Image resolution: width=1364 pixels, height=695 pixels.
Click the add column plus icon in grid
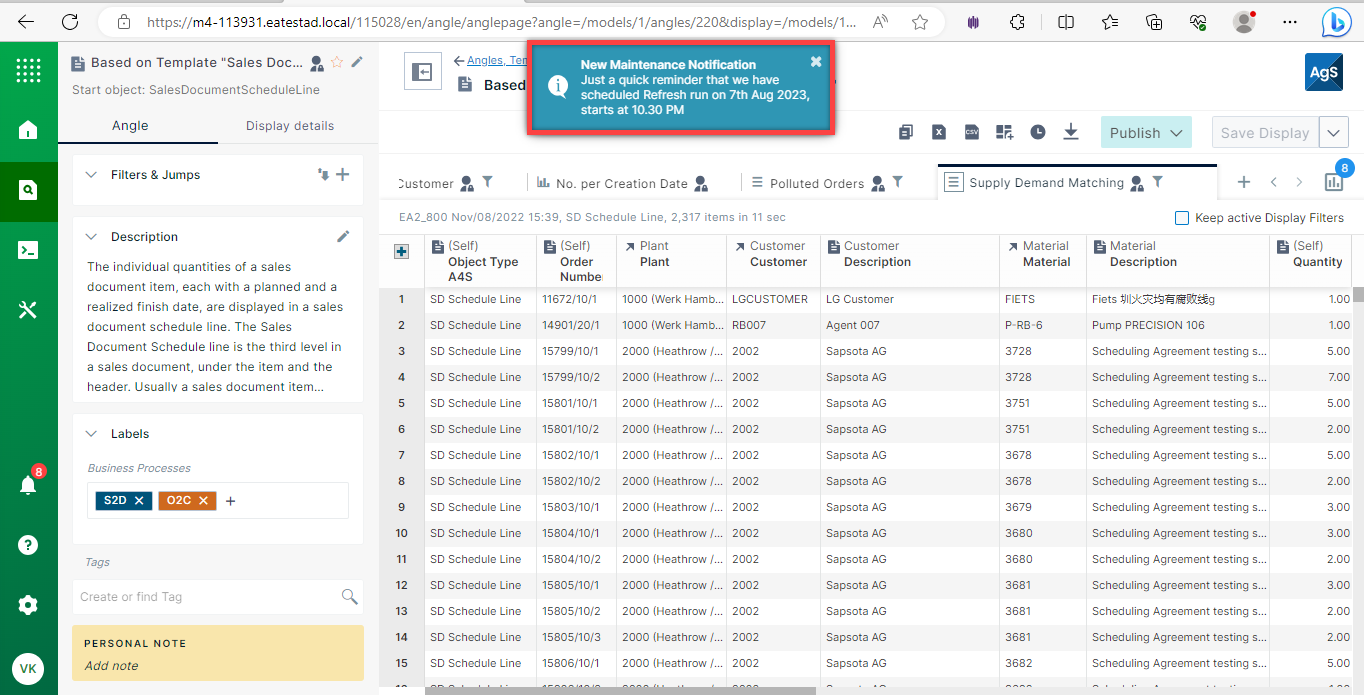pos(401,252)
